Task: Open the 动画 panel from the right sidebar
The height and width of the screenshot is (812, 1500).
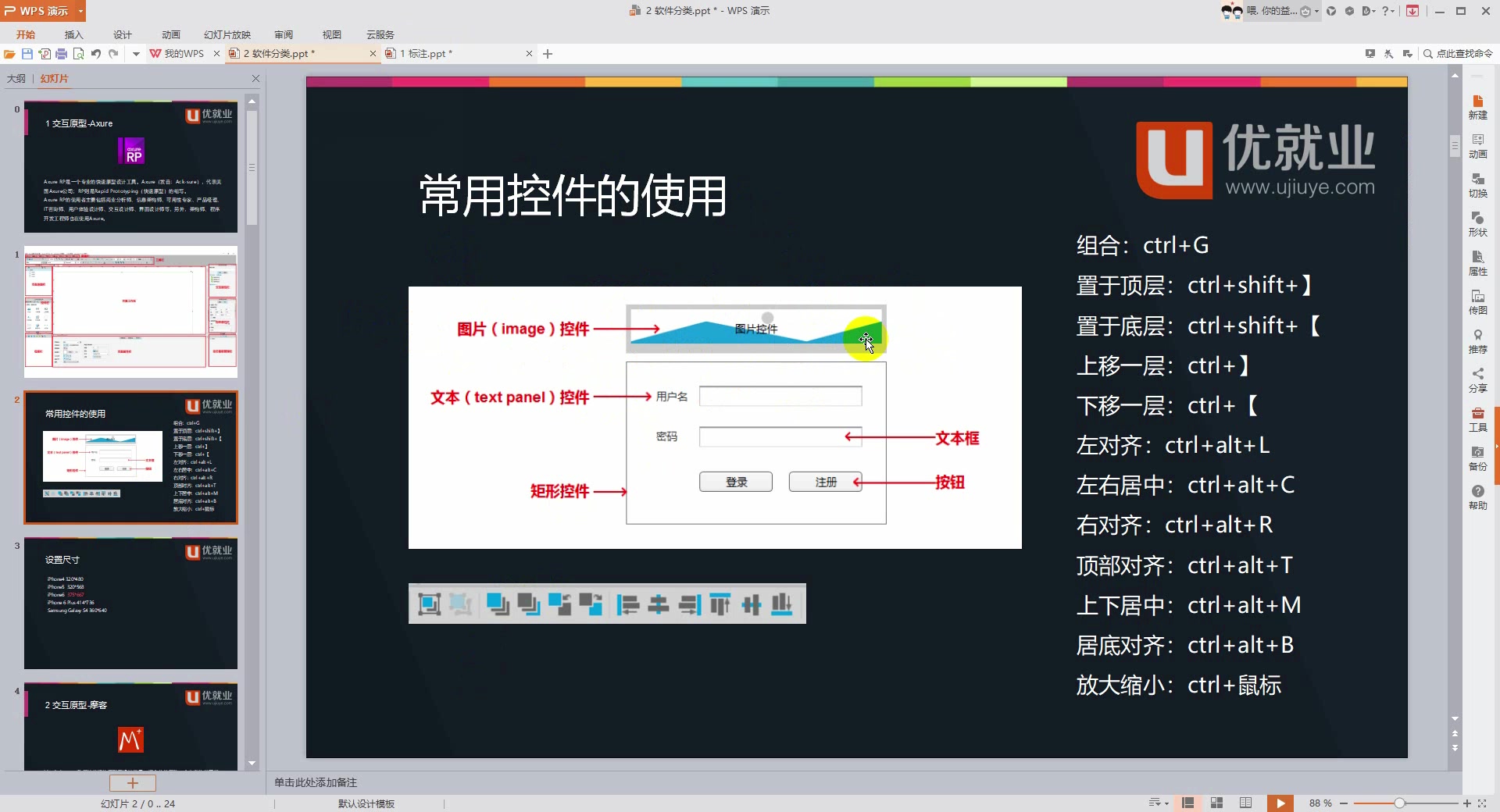Action: click(1478, 144)
